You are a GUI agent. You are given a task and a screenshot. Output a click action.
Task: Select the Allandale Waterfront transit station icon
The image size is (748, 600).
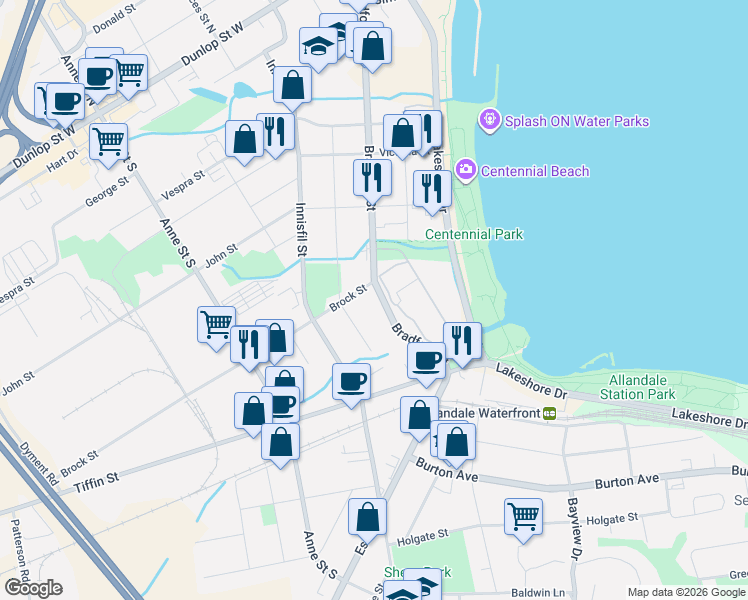tap(550, 413)
